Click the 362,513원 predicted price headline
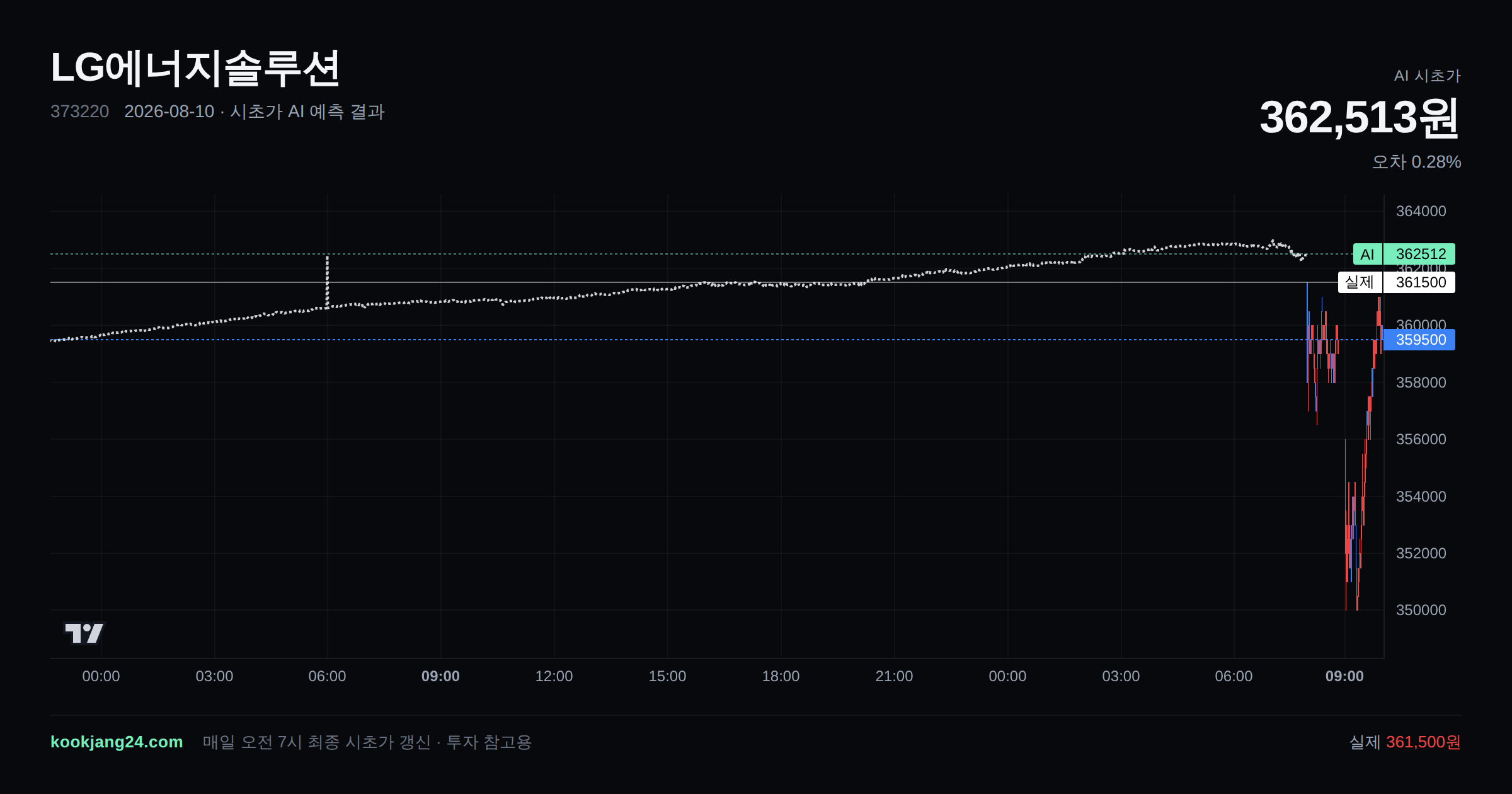Viewport: 1512px width, 794px height. point(1359,118)
